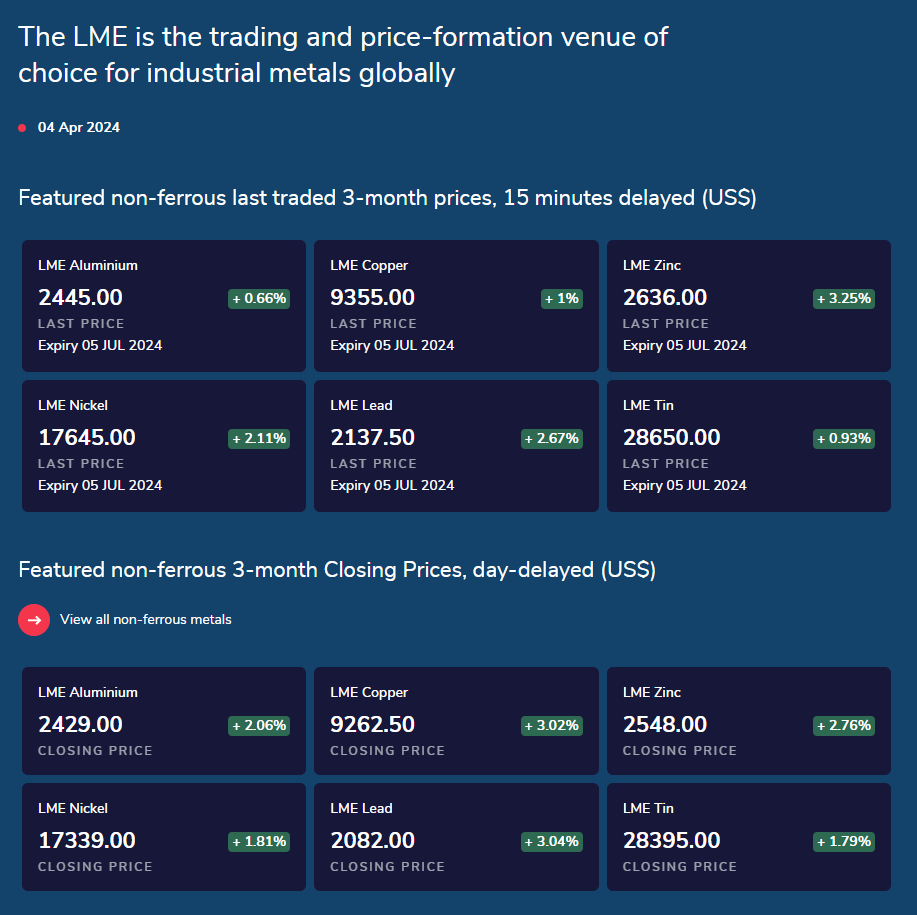Open LME Aluminium closing price card
The width and height of the screenshot is (917, 915).
pos(164,721)
